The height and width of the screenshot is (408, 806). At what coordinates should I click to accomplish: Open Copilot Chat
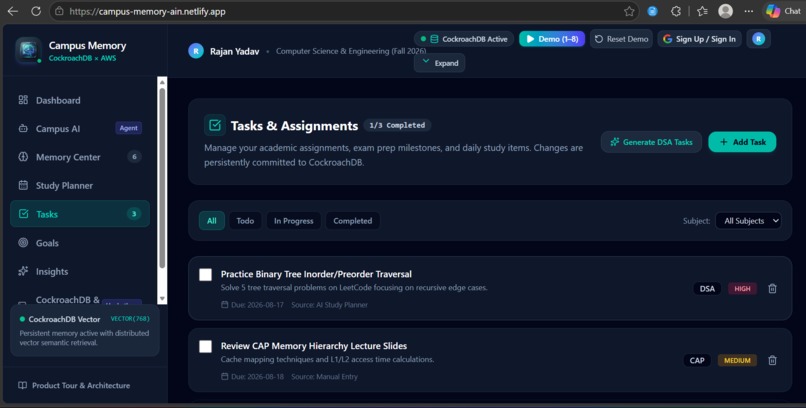(x=783, y=11)
